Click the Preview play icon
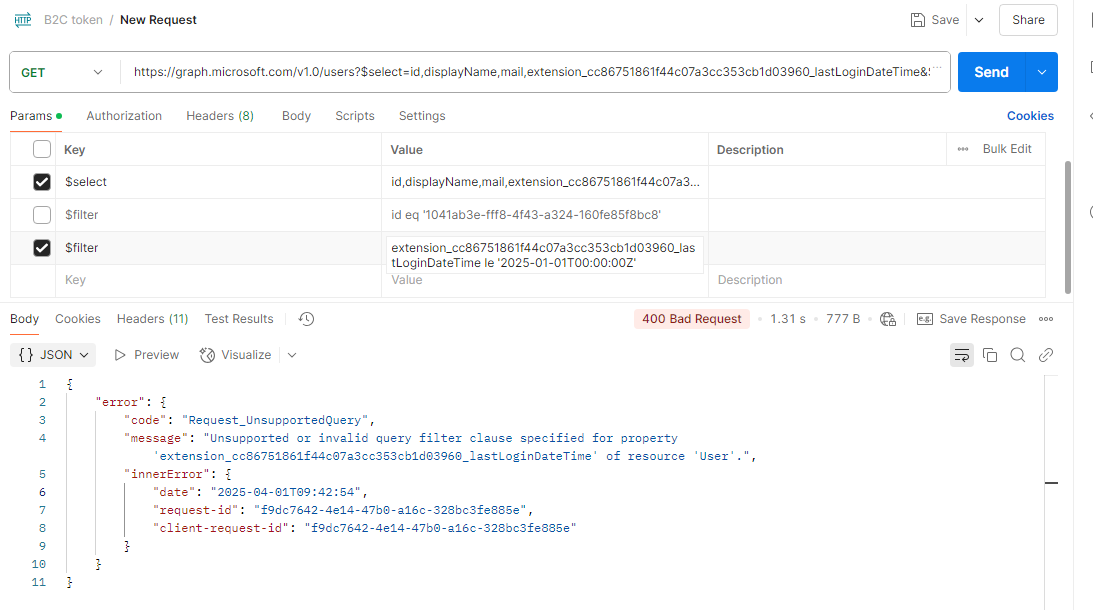Viewport: 1093px width, 610px height. (120, 355)
